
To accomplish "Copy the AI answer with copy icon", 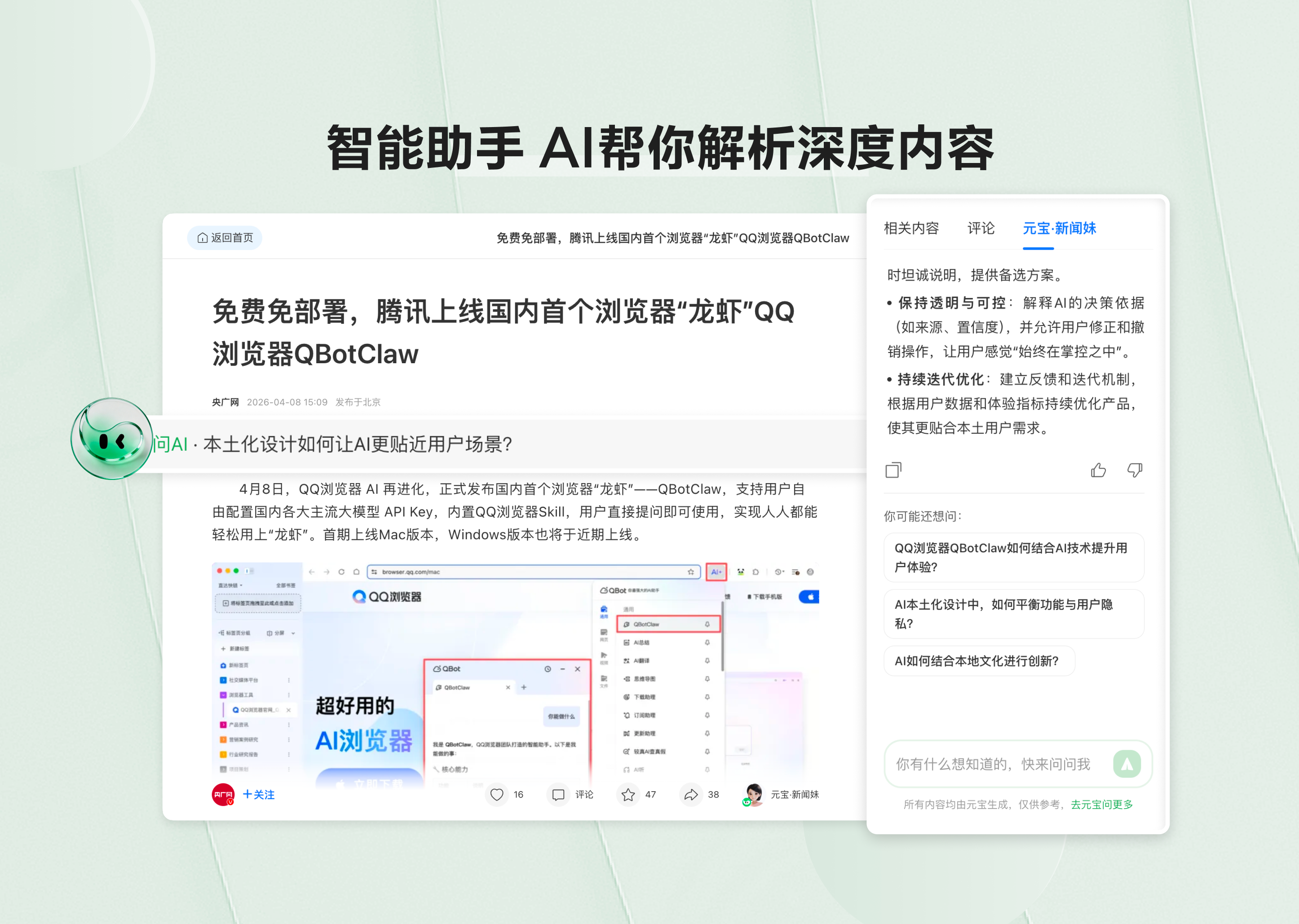I will [x=893, y=470].
